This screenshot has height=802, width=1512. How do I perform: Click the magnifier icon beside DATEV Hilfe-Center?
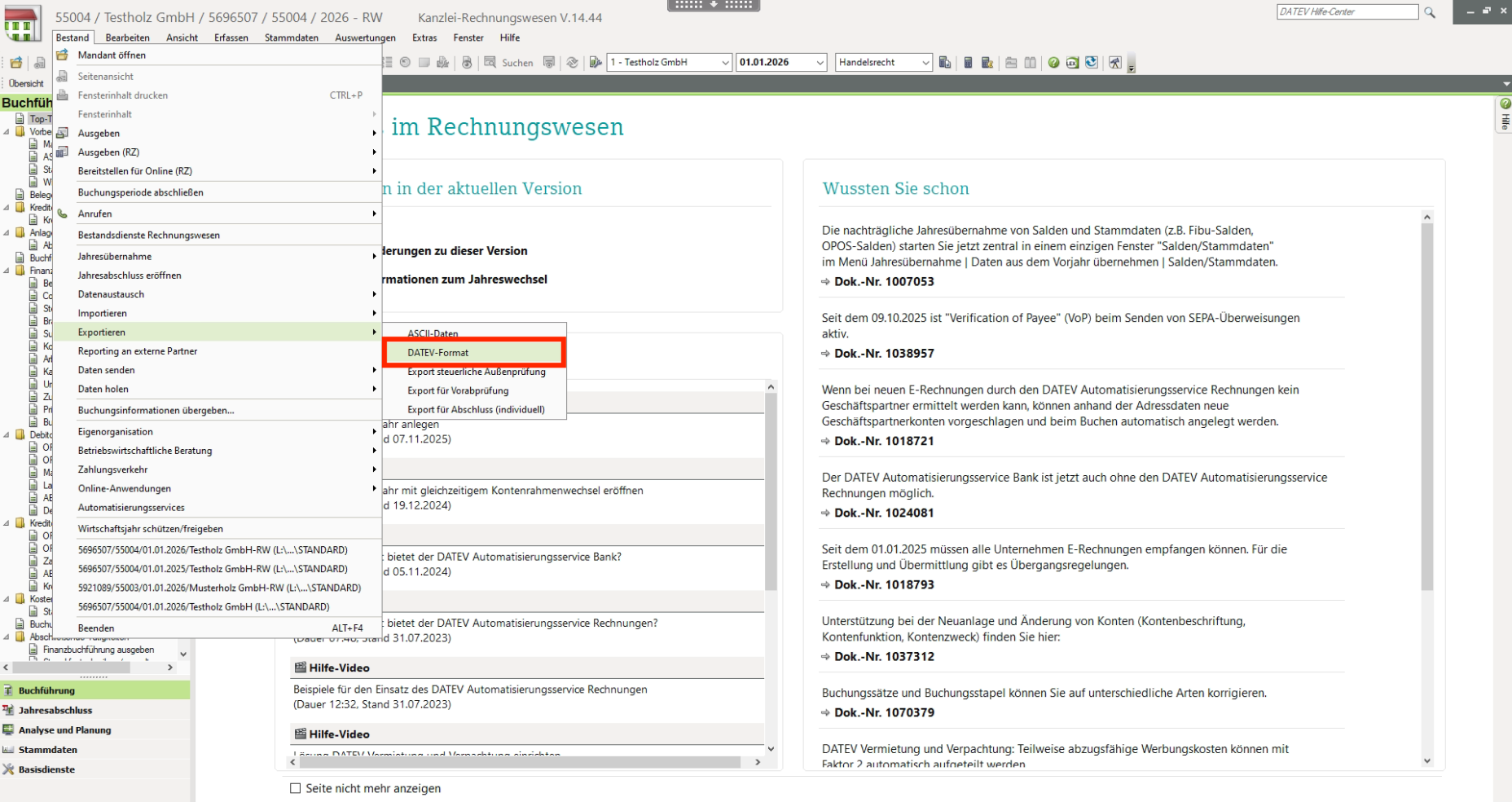(x=1430, y=12)
